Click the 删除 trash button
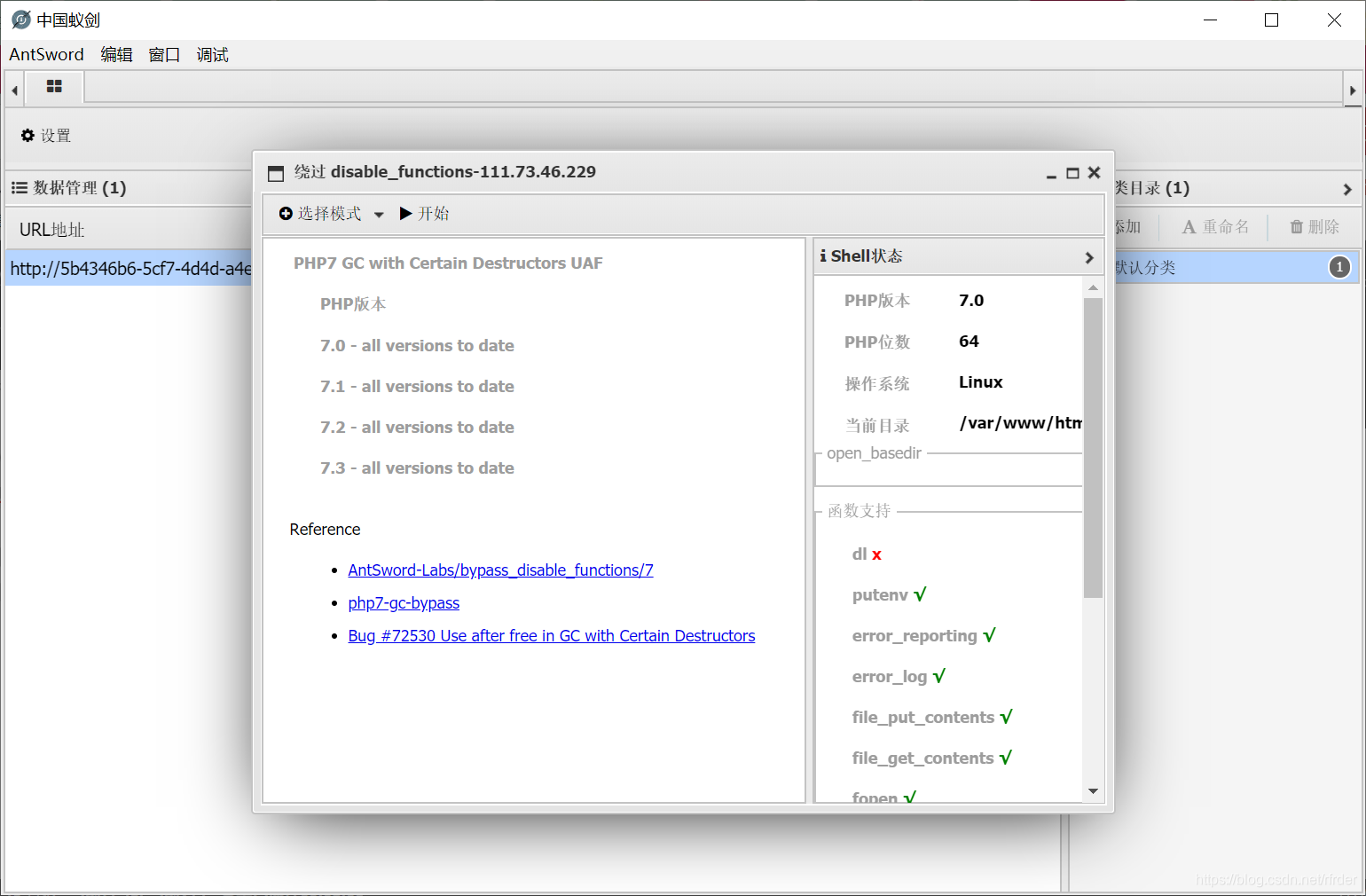The height and width of the screenshot is (896, 1366). [x=1315, y=227]
